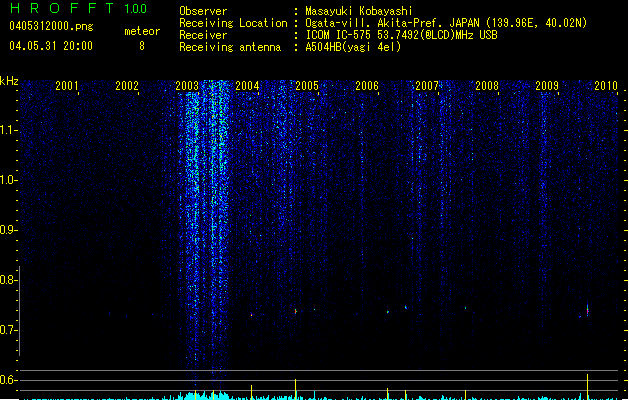Click the HROFFT 1.0.0 title text
629x400 pixels.
(x=78, y=8)
